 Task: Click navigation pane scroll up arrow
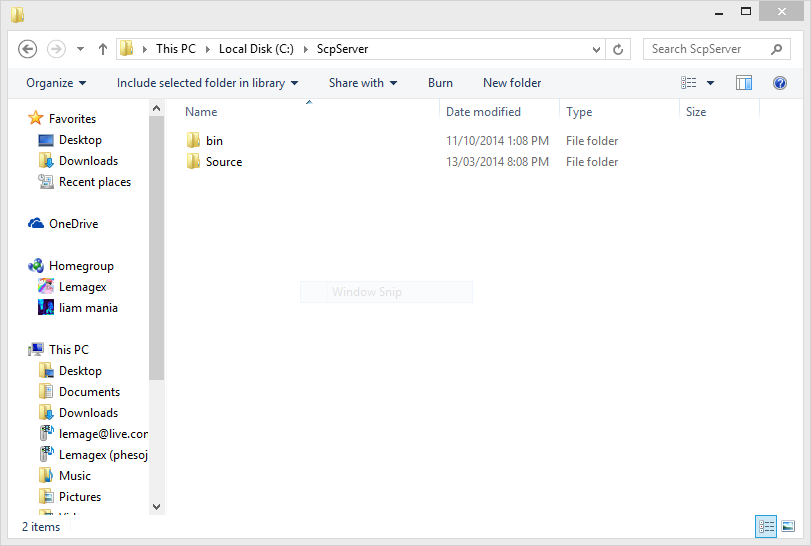pyautogui.click(x=156, y=109)
